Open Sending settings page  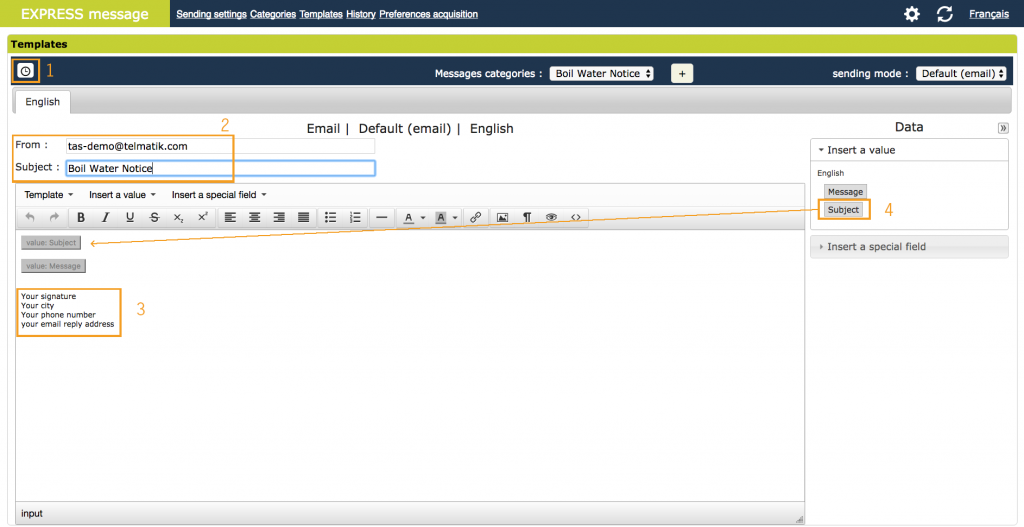212,14
